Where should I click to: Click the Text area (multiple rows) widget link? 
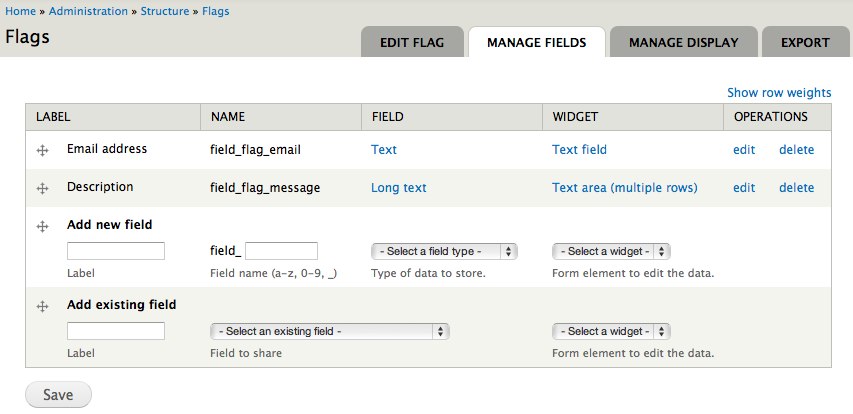point(625,188)
